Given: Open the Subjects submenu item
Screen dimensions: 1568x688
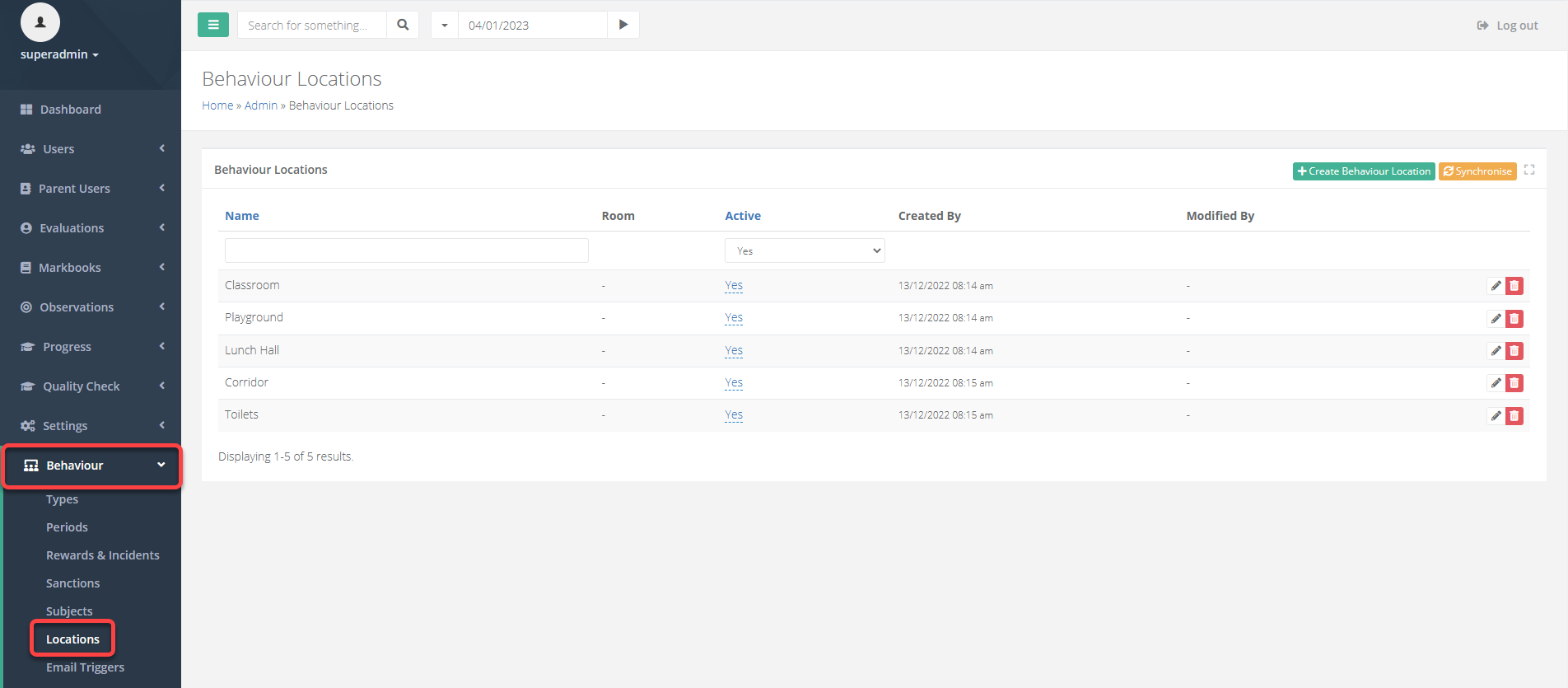Looking at the screenshot, I should [69, 611].
